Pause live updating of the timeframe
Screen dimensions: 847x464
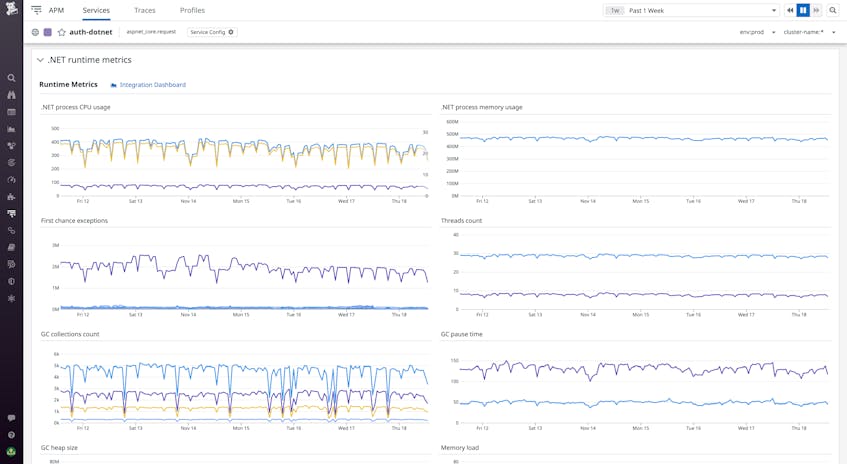click(803, 10)
